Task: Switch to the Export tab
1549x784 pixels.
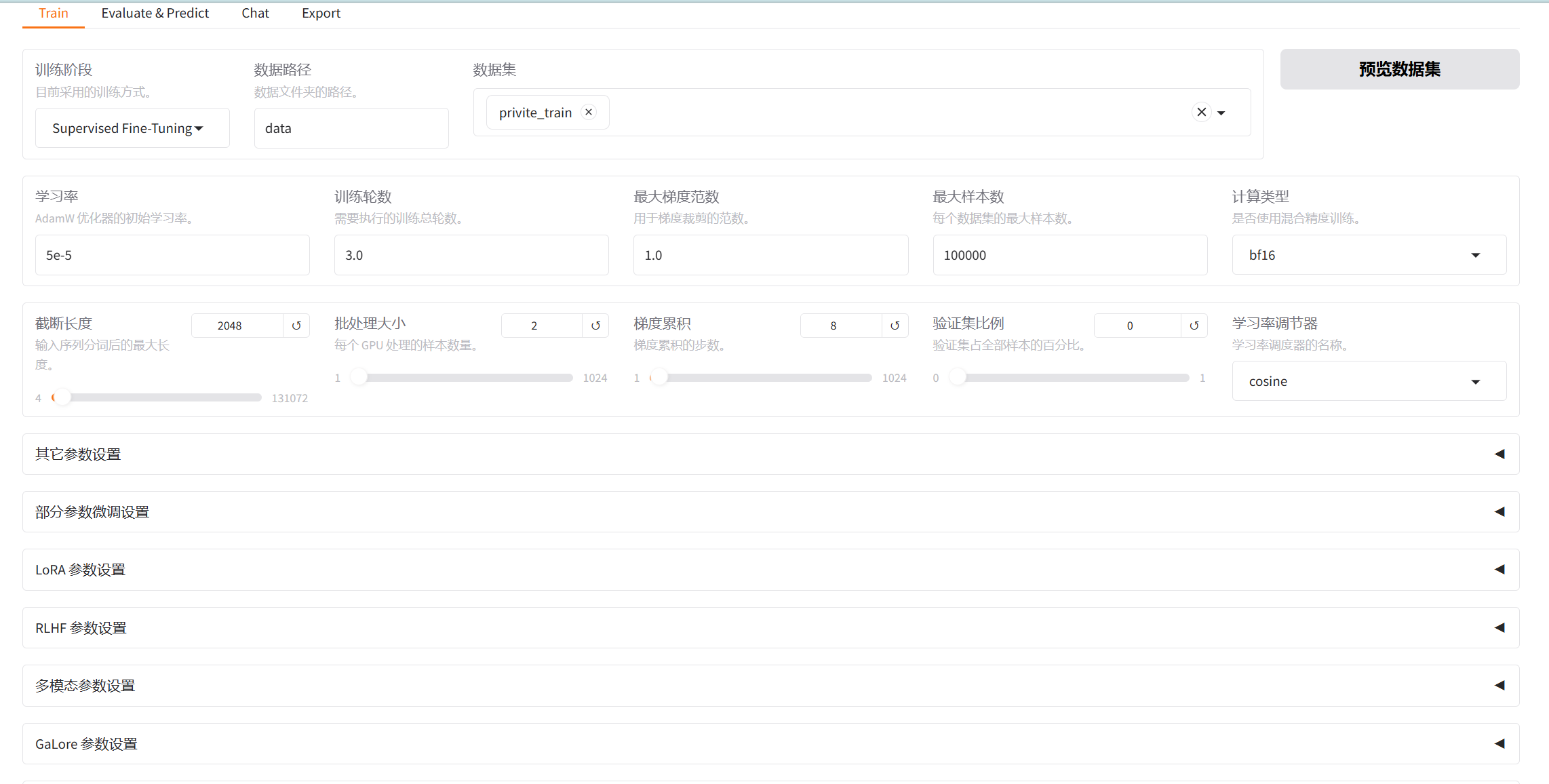Action: click(321, 13)
